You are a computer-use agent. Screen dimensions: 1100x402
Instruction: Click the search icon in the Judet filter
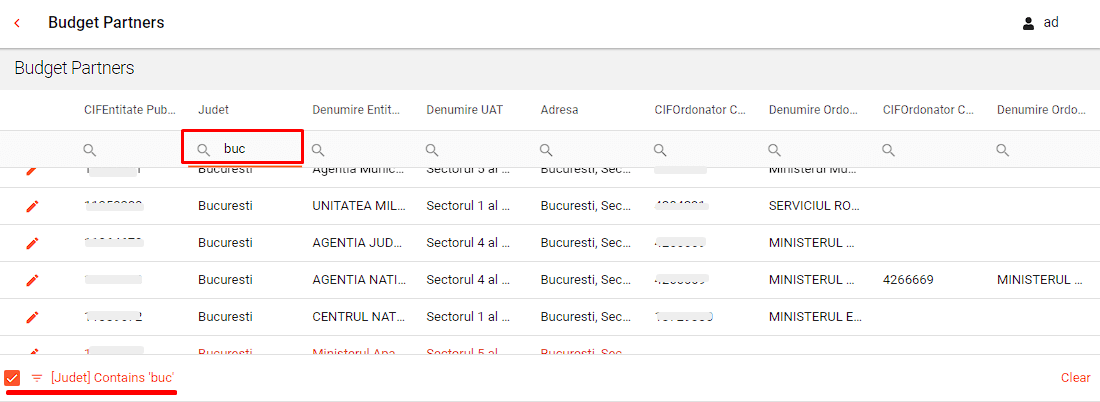[x=203, y=149]
